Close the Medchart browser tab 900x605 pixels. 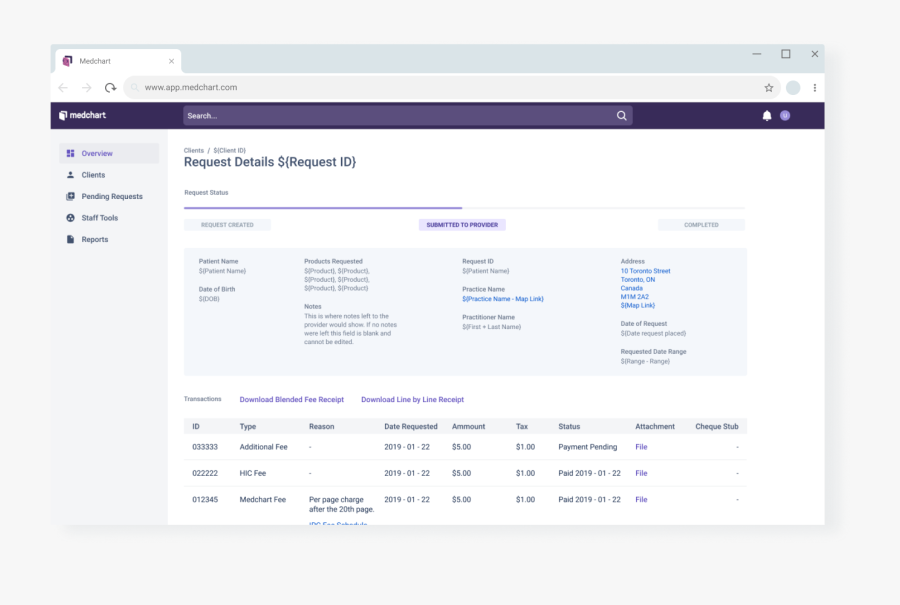pos(171,61)
